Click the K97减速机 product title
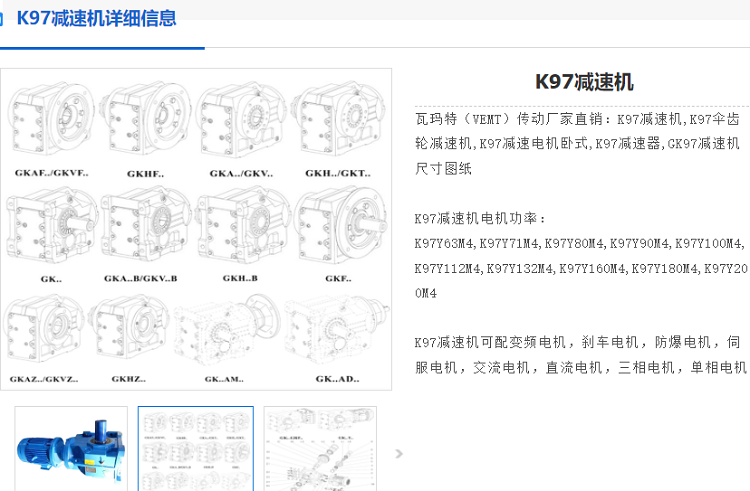 pos(584,82)
